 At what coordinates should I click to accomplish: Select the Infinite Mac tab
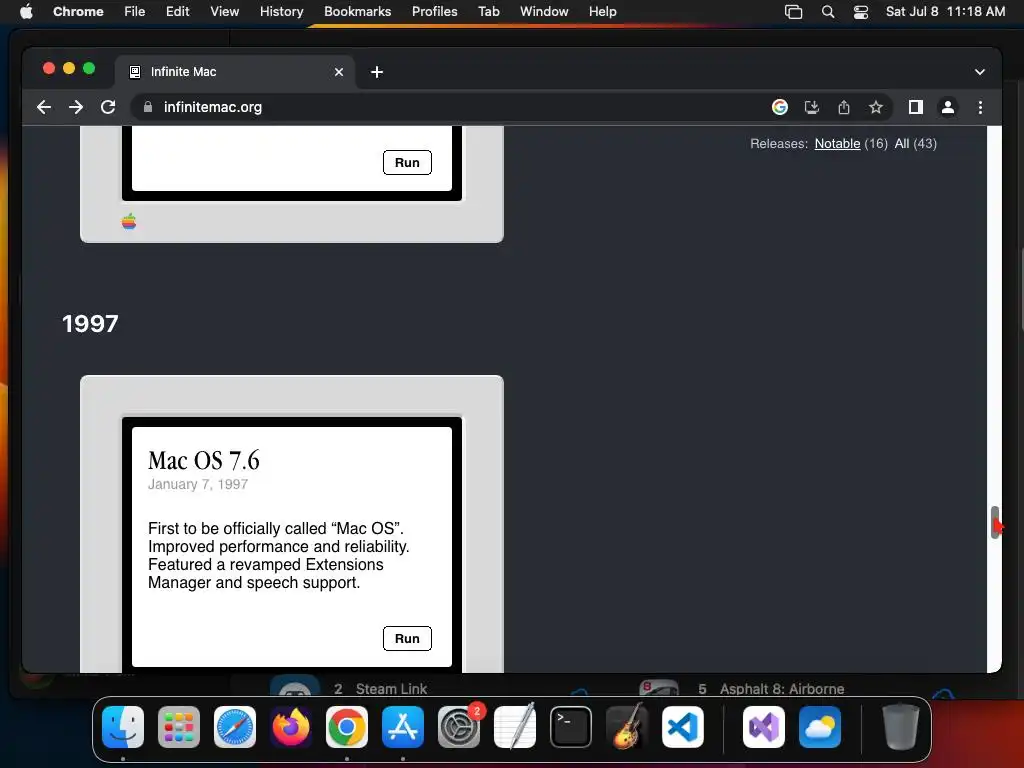(235, 72)
